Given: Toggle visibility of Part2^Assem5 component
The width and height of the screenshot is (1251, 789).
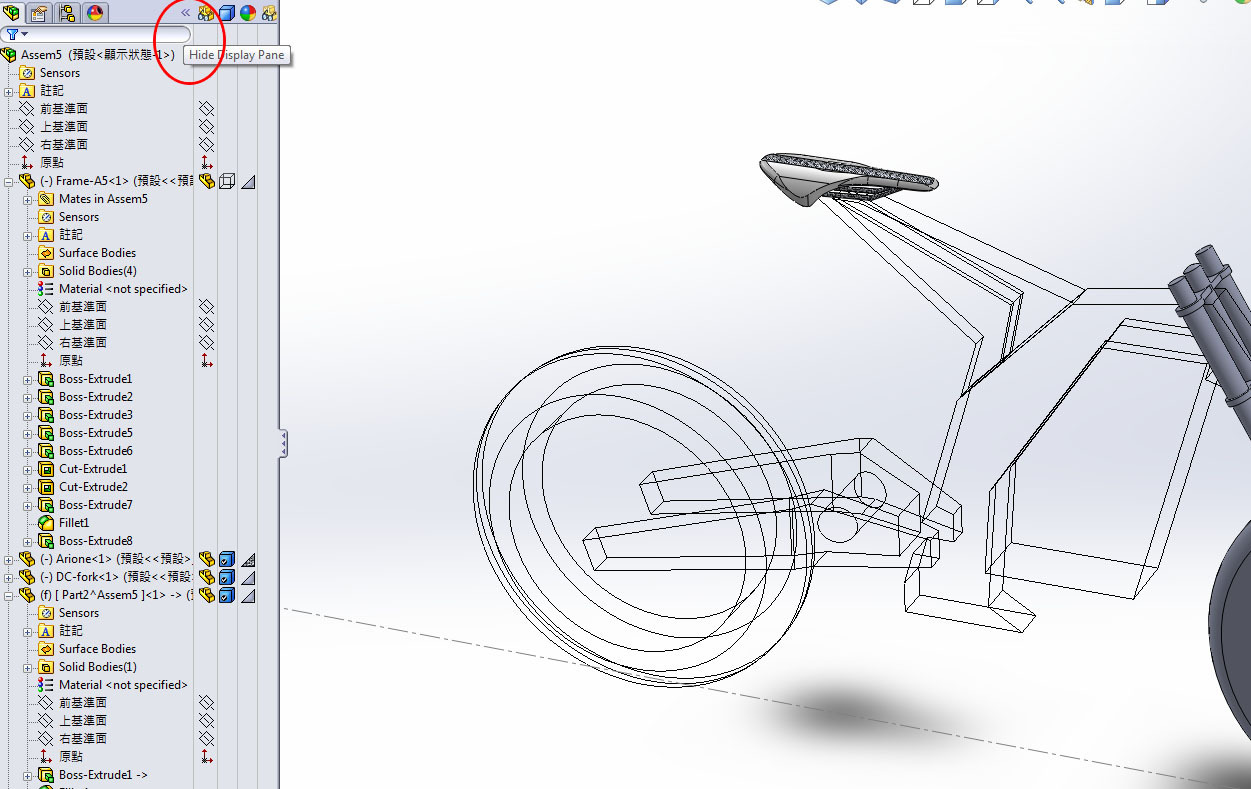Looking at the screenshot, I should tap(206, 595).
